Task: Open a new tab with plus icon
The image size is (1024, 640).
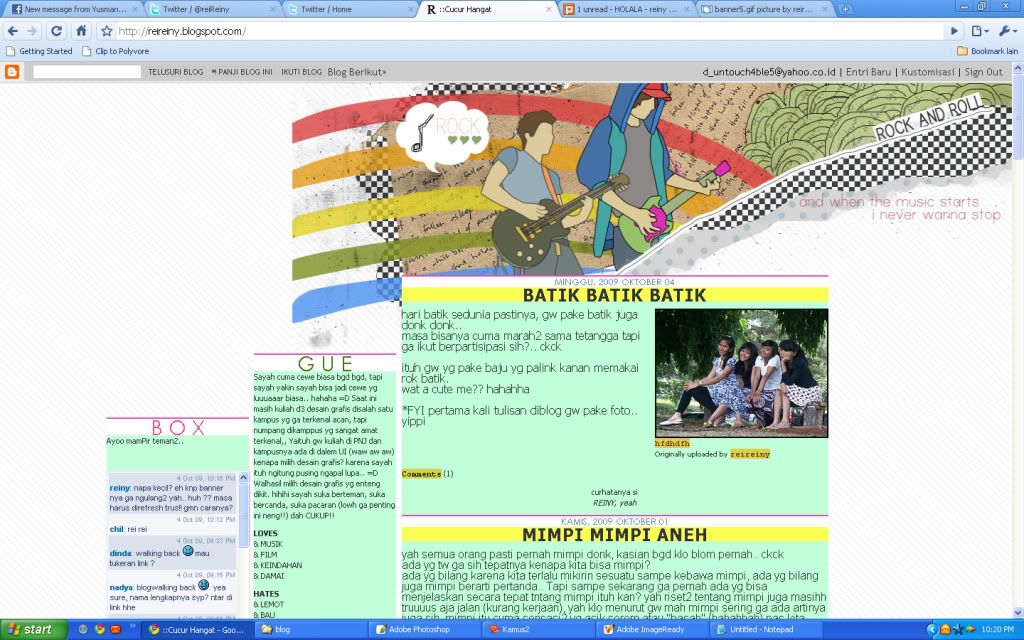Action: tap(846, 9)
